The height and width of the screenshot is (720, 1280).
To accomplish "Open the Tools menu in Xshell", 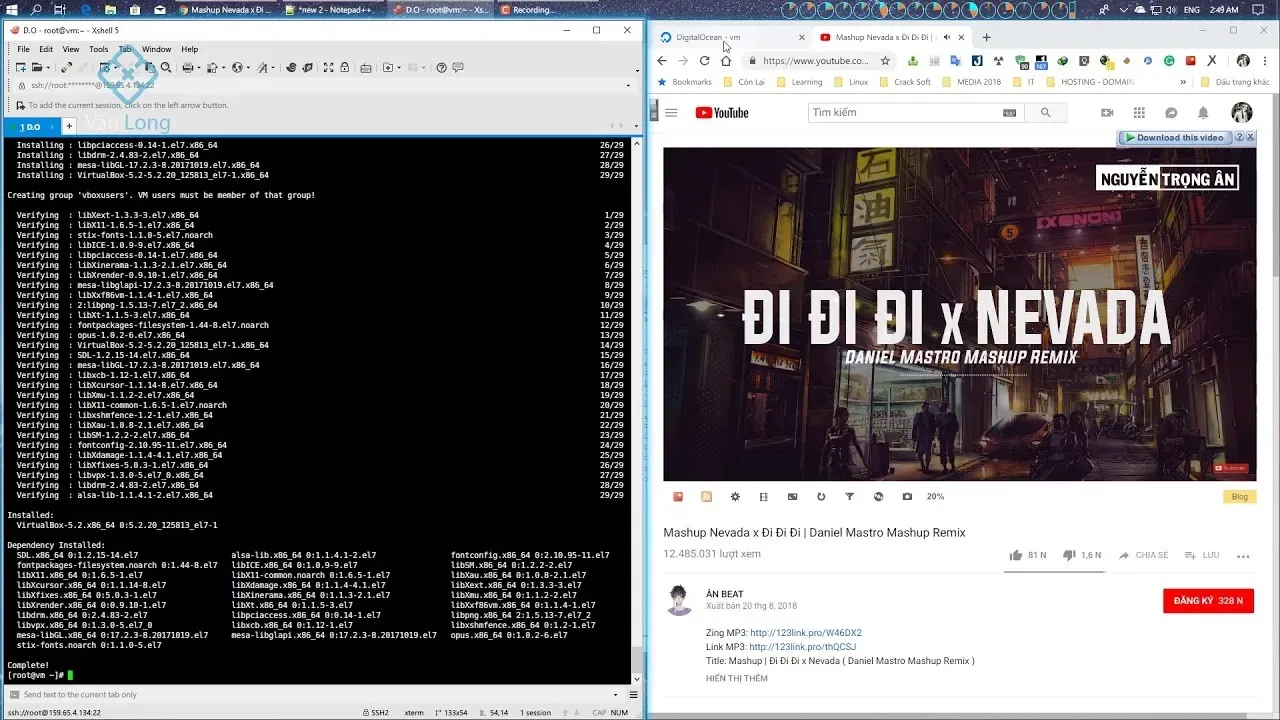I will 98,49.
